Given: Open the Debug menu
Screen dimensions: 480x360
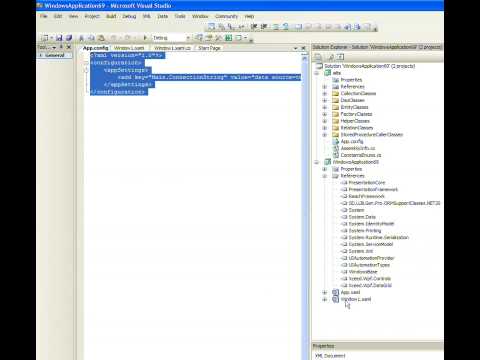Looking at the screenshot, I should [x=129, y=16].
